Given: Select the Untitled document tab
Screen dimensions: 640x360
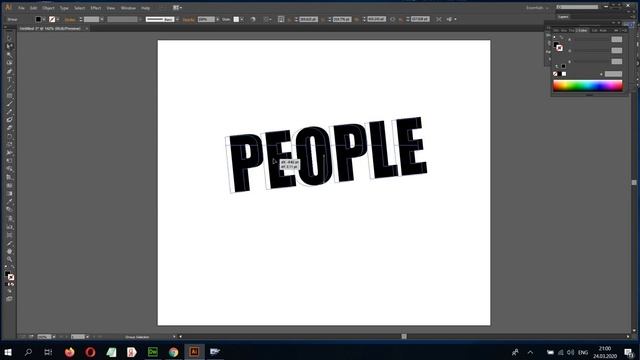Looking at the screenshot, I should 50,29.
